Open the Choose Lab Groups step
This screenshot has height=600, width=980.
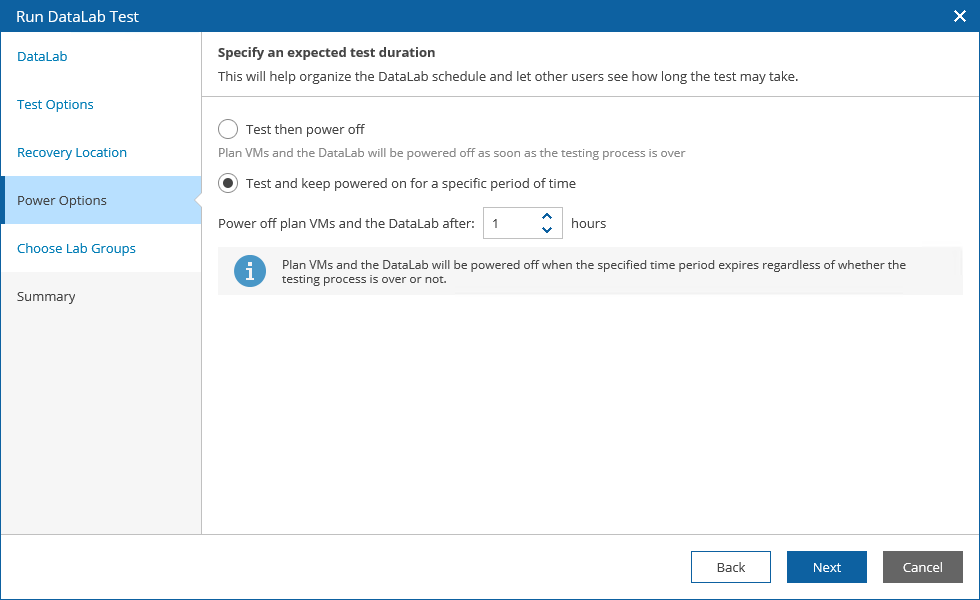click(x=76, y=248)
